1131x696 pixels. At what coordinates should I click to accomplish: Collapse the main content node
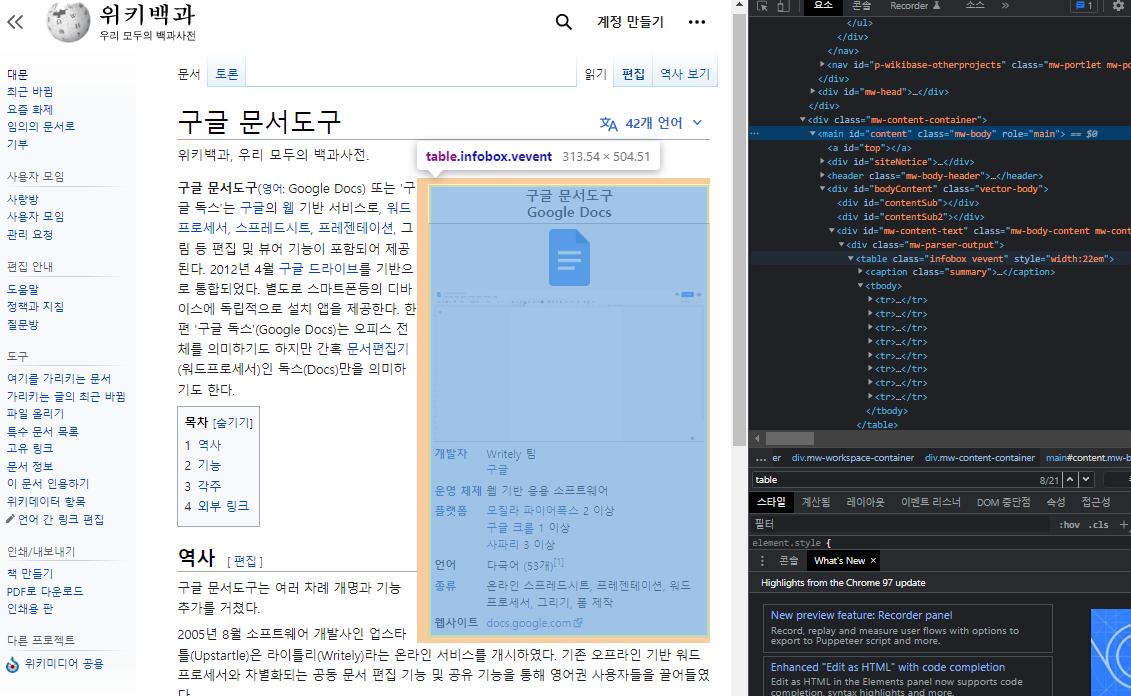(813, 133)
